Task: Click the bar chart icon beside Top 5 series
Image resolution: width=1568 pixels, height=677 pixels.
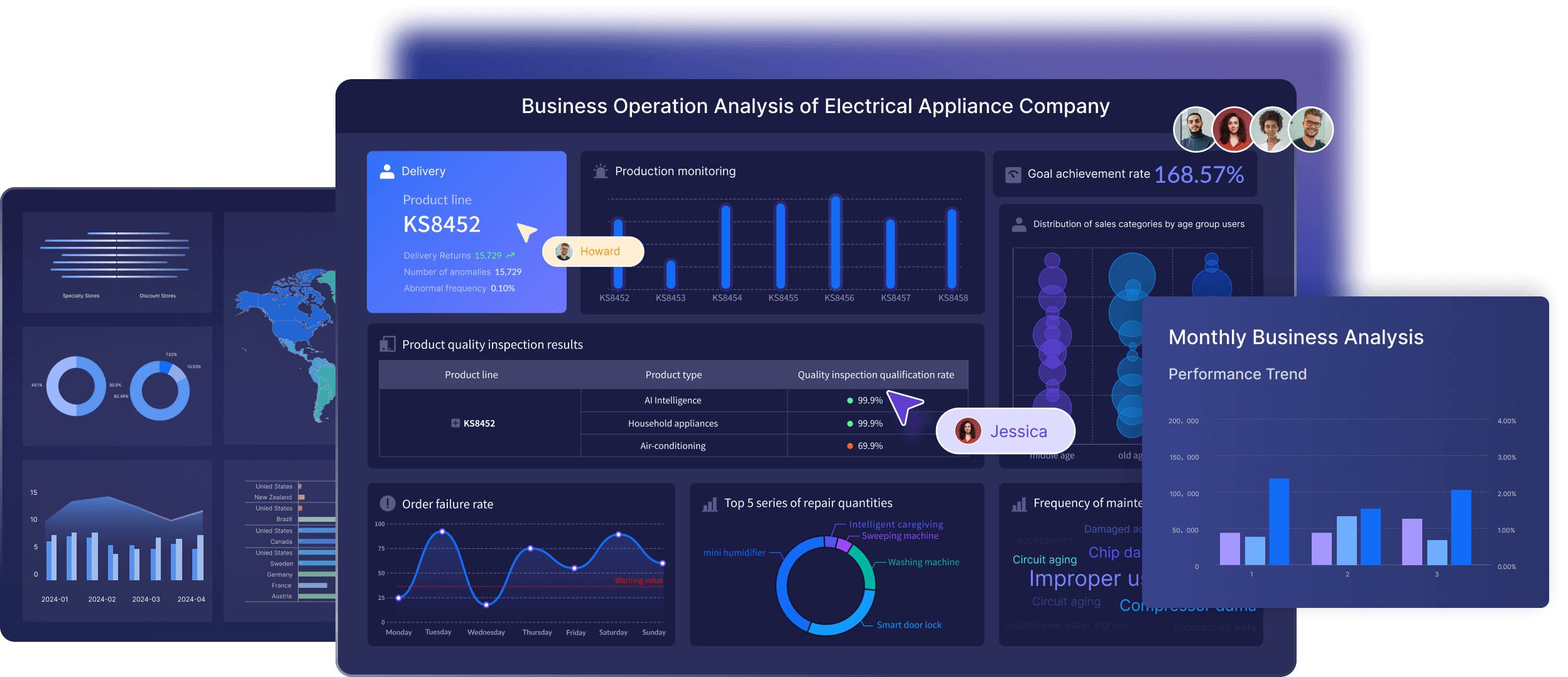Action: click(710, 504)
